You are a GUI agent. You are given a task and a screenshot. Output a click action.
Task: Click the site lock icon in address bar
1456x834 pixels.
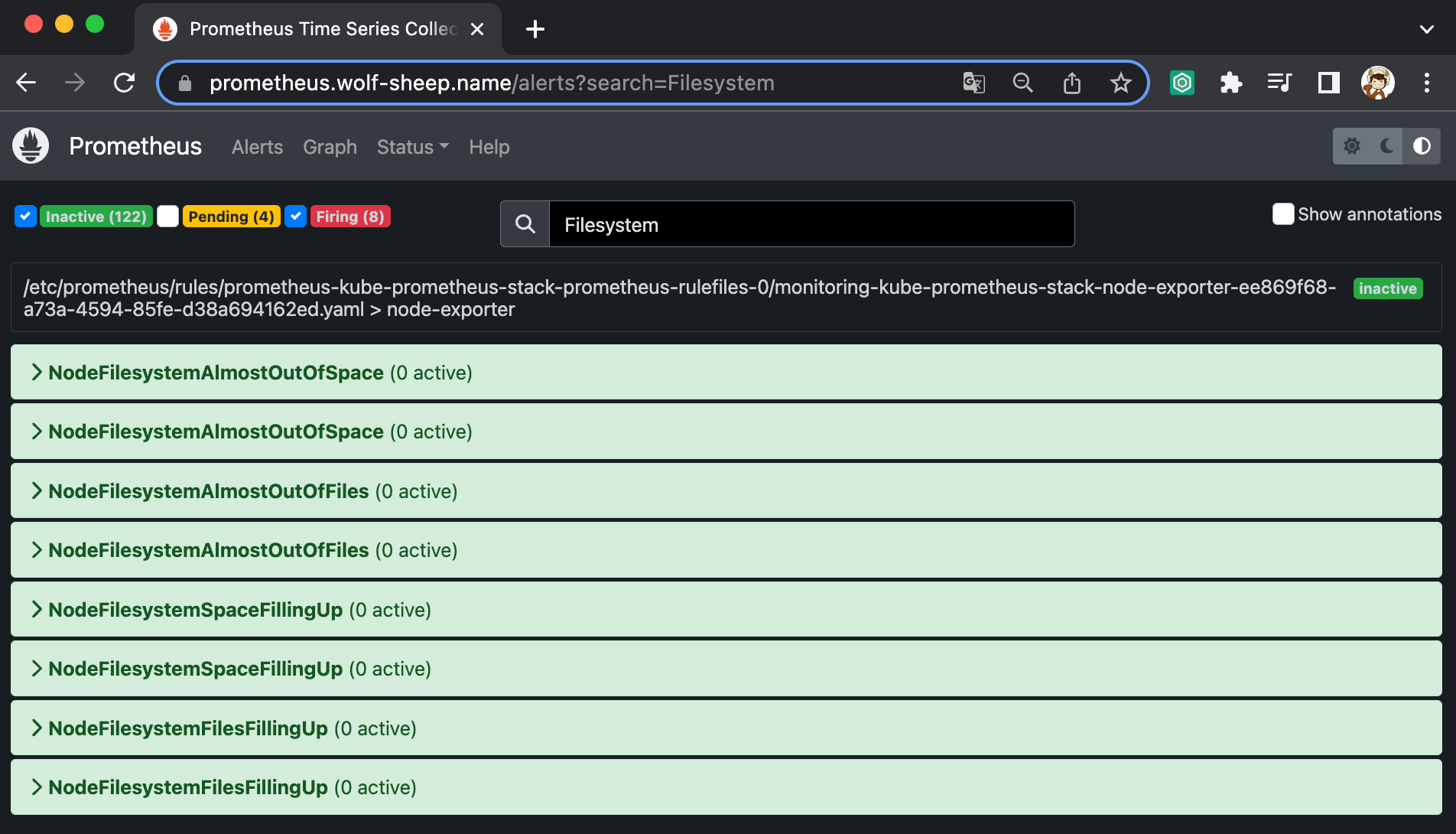pos(185,83)
